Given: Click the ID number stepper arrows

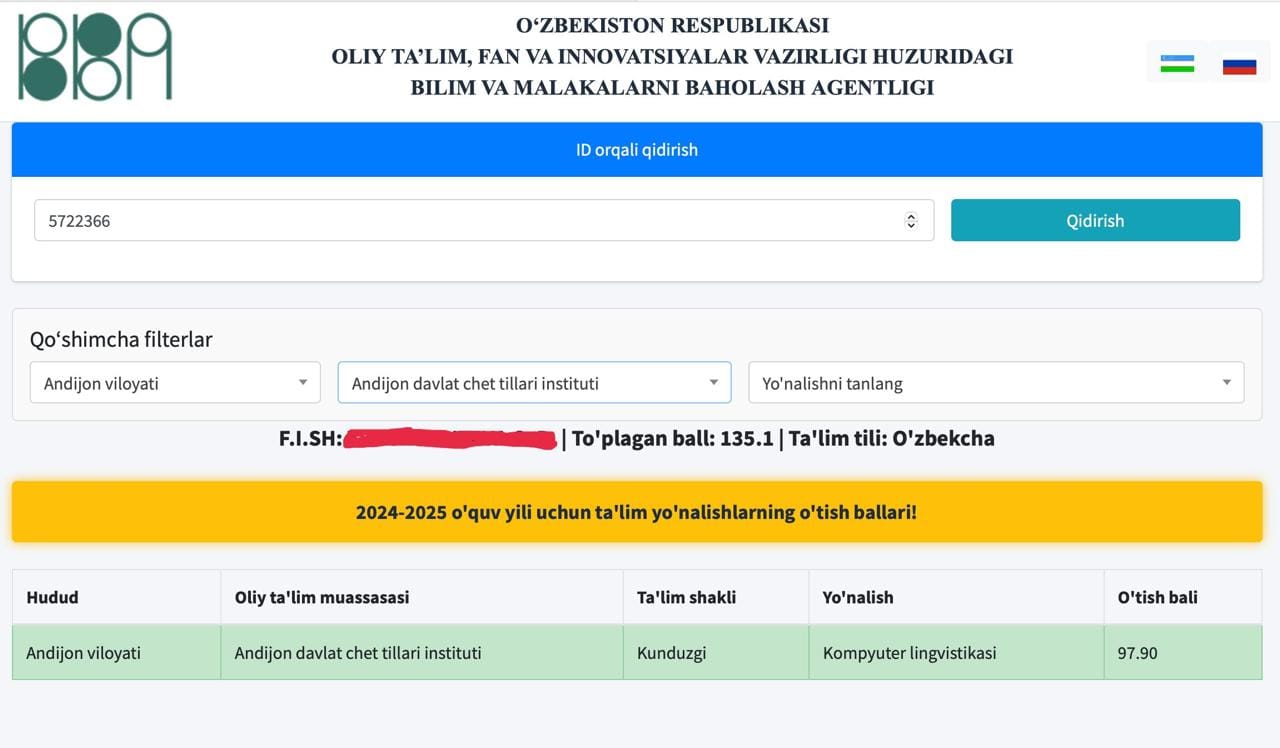Looking at the screenshot, I should [910, 221].
